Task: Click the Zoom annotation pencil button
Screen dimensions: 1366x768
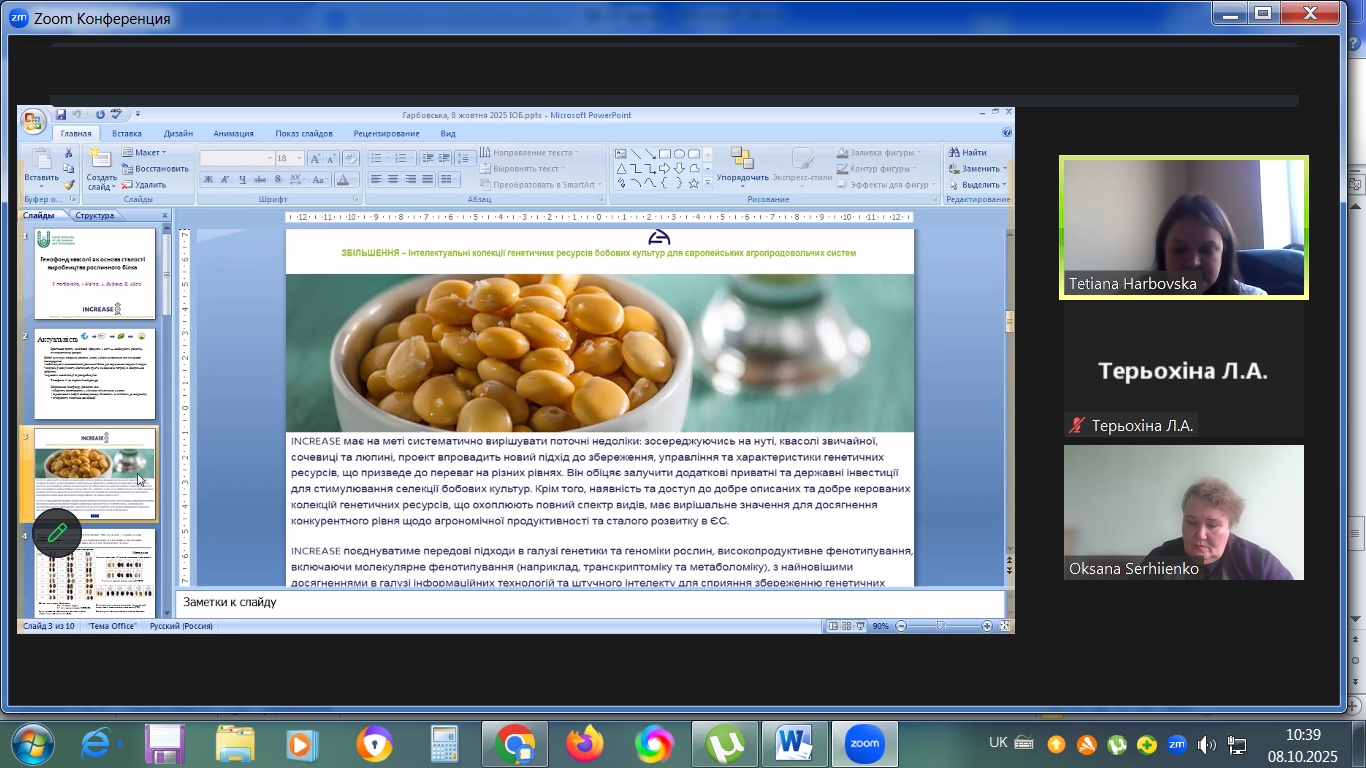Action: coord(56,533)
